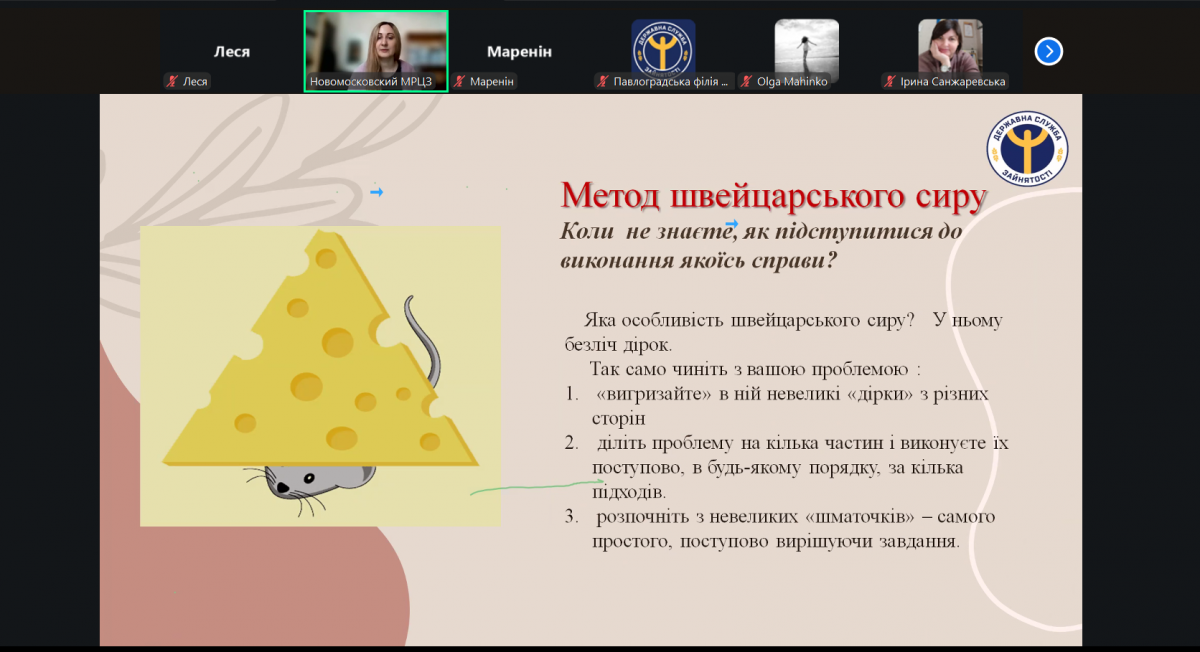Click the slide title Метод швейцарського сиру
The image size is (1200, 652).
[x=773, y=196]
